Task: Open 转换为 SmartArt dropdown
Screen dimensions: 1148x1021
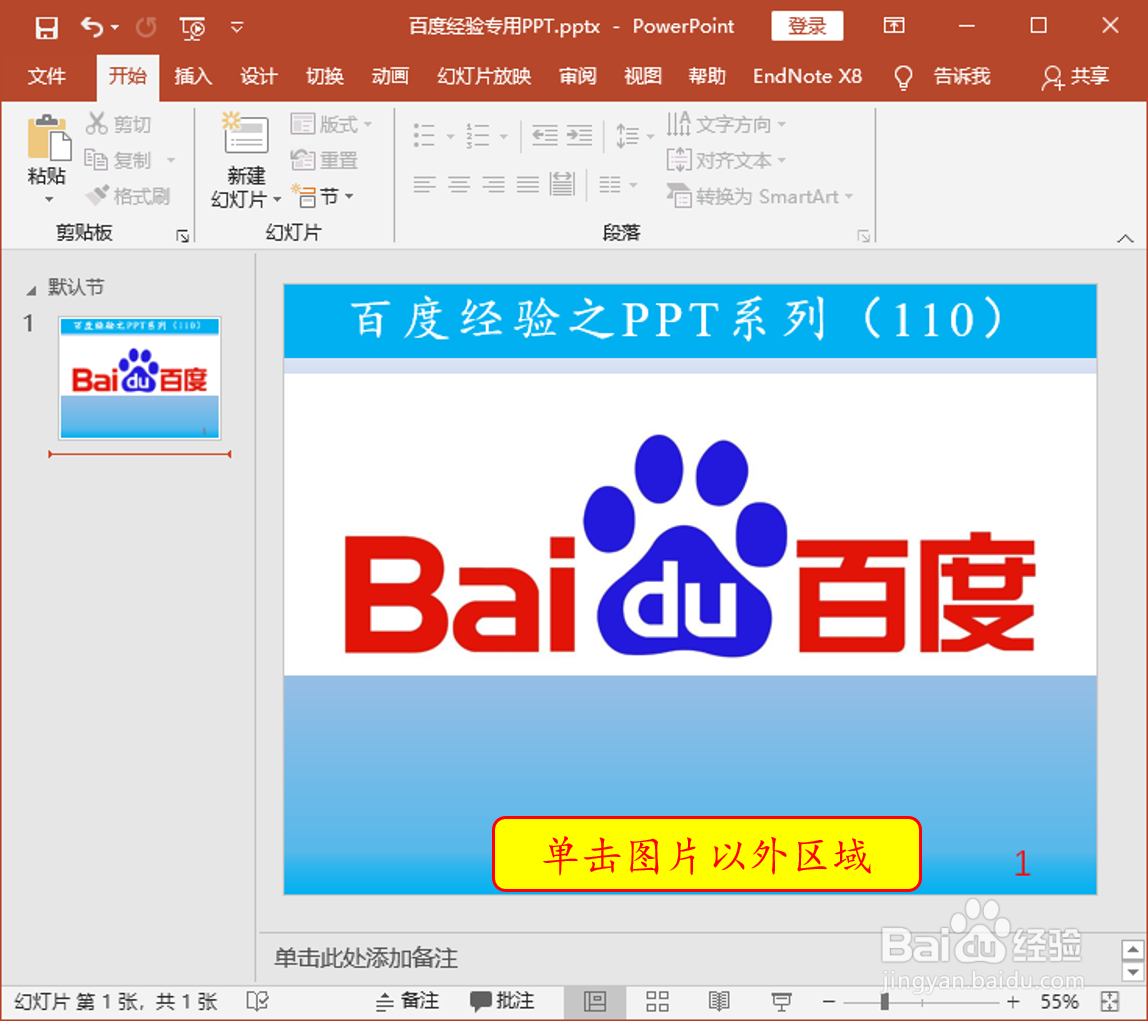Action: pyautogui.click(x=760, y=196)
